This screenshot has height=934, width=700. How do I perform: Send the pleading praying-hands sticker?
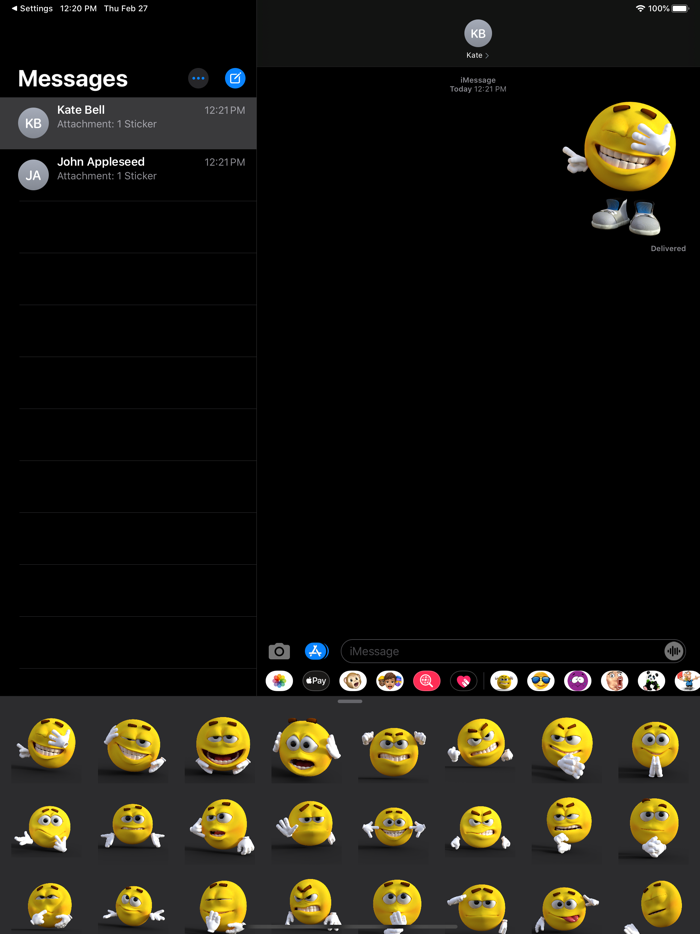pos(654,749)
